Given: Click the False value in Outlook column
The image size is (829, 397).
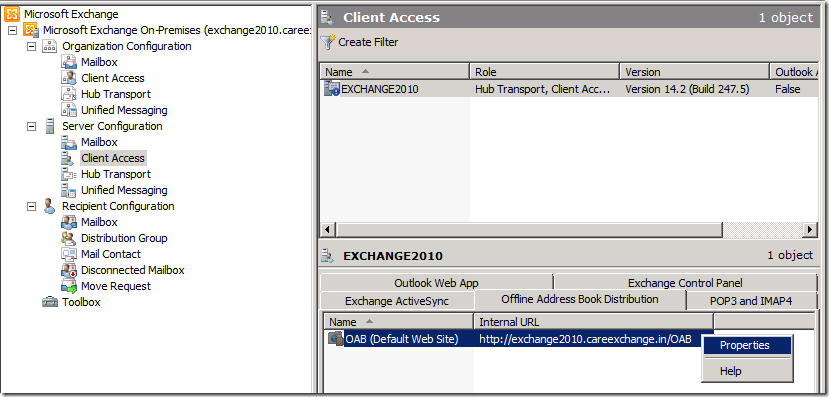Looking at the screenshot, I should (788, 89).
